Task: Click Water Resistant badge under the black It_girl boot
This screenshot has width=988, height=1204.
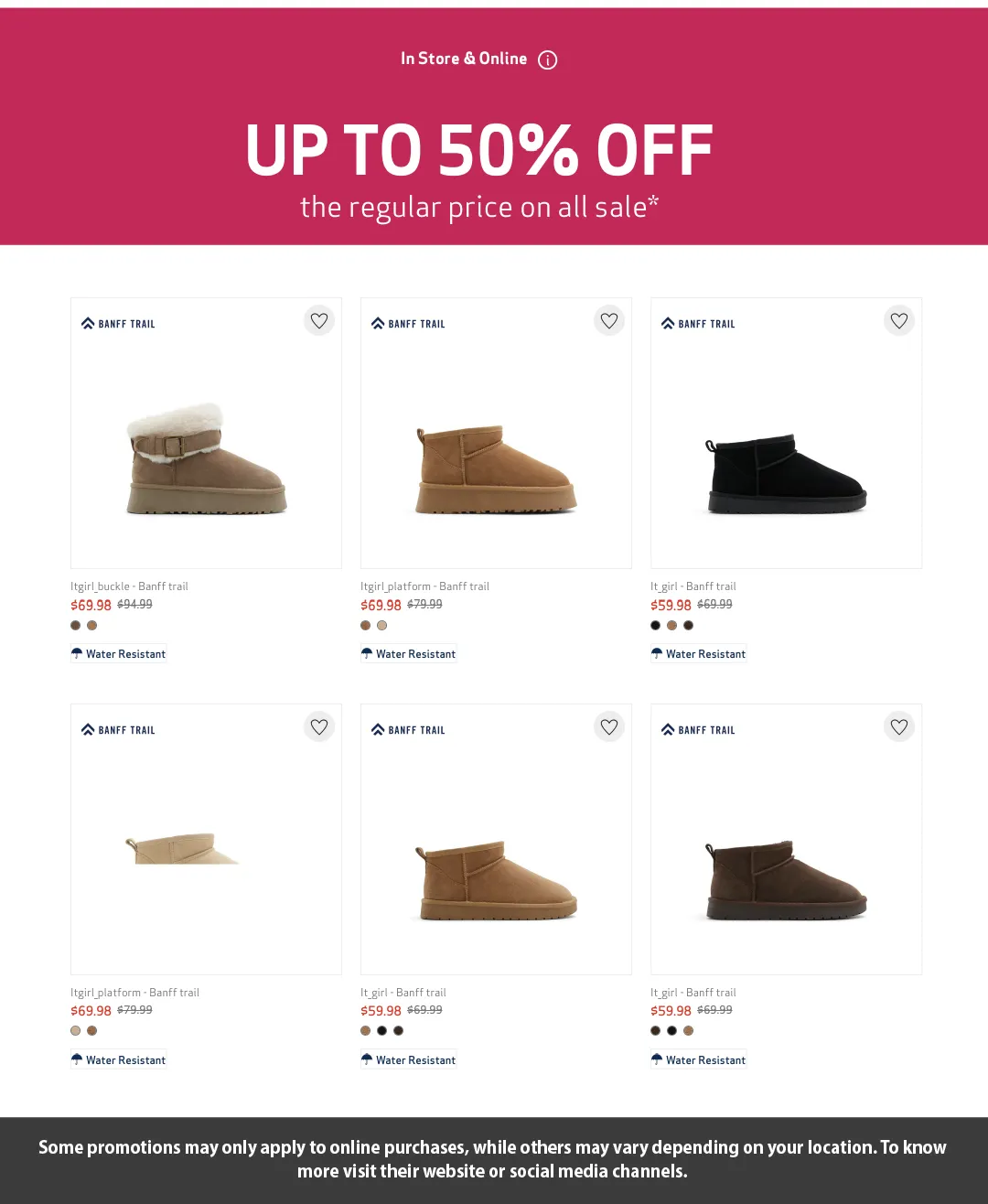Action: point(699,654)
